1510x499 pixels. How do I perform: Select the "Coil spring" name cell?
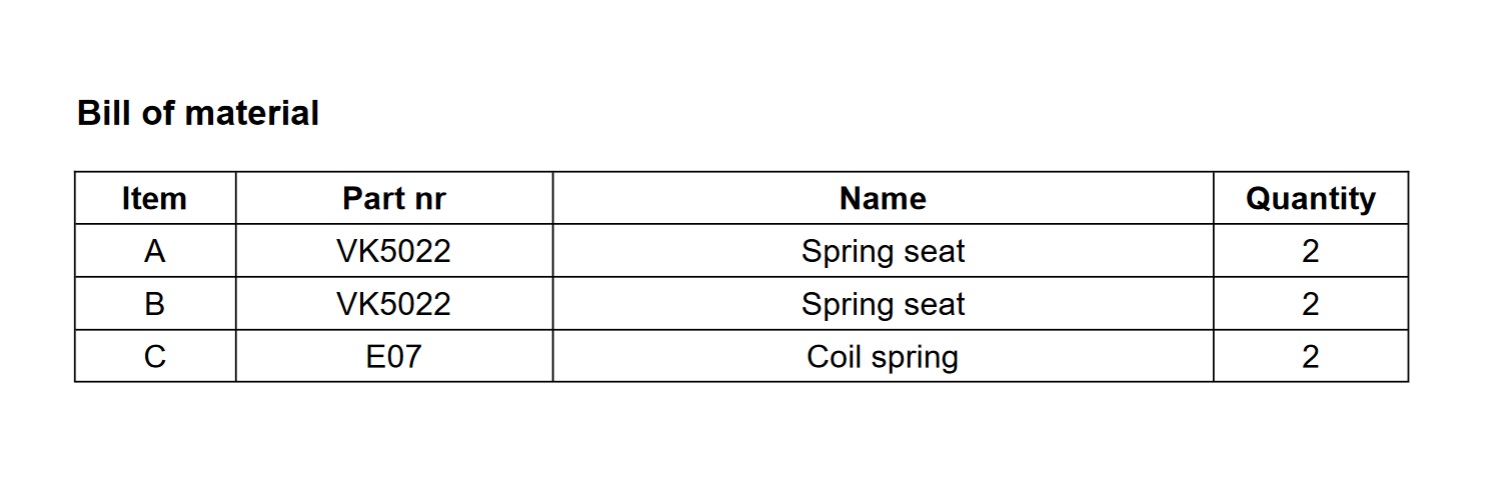(x=882, y=357)
